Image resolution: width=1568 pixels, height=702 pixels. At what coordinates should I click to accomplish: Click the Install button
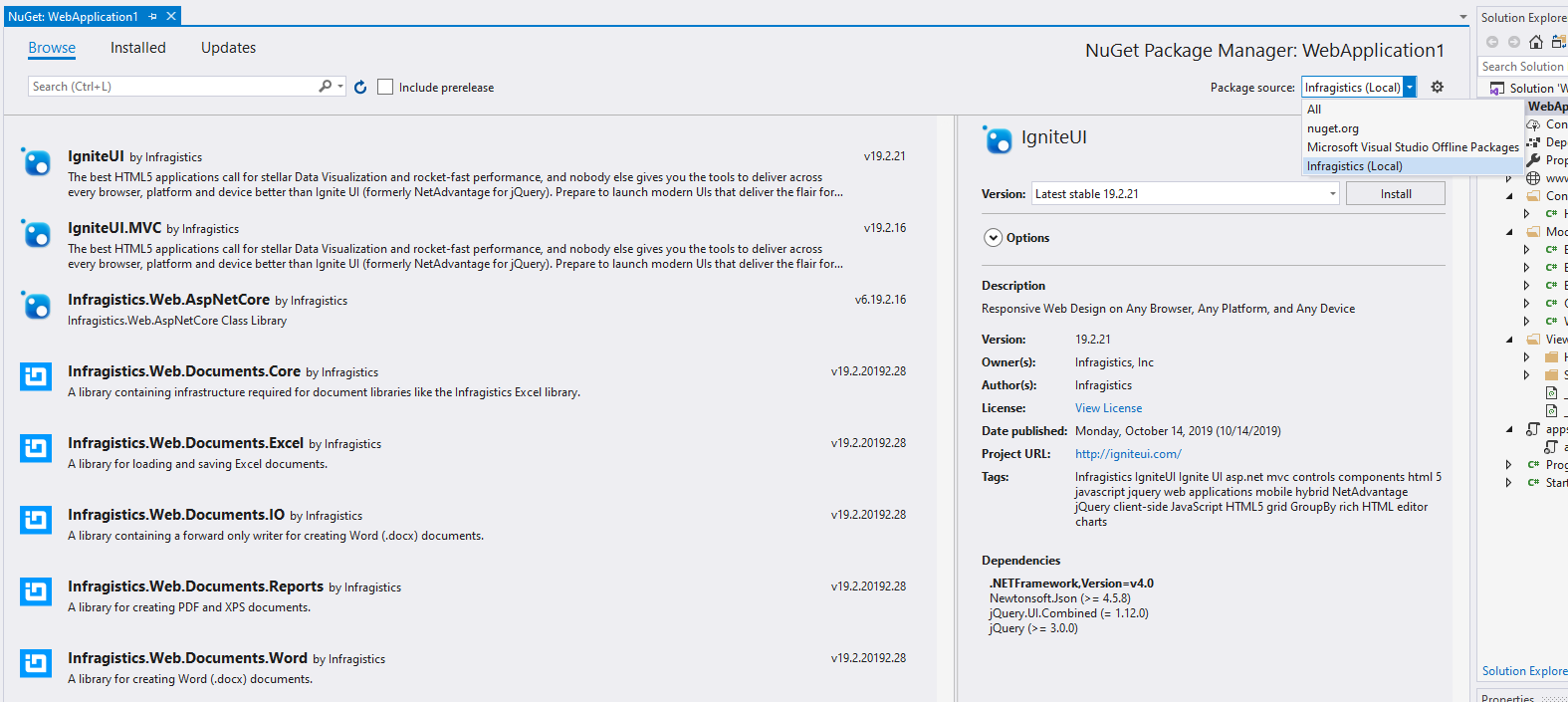[1395, 194]
